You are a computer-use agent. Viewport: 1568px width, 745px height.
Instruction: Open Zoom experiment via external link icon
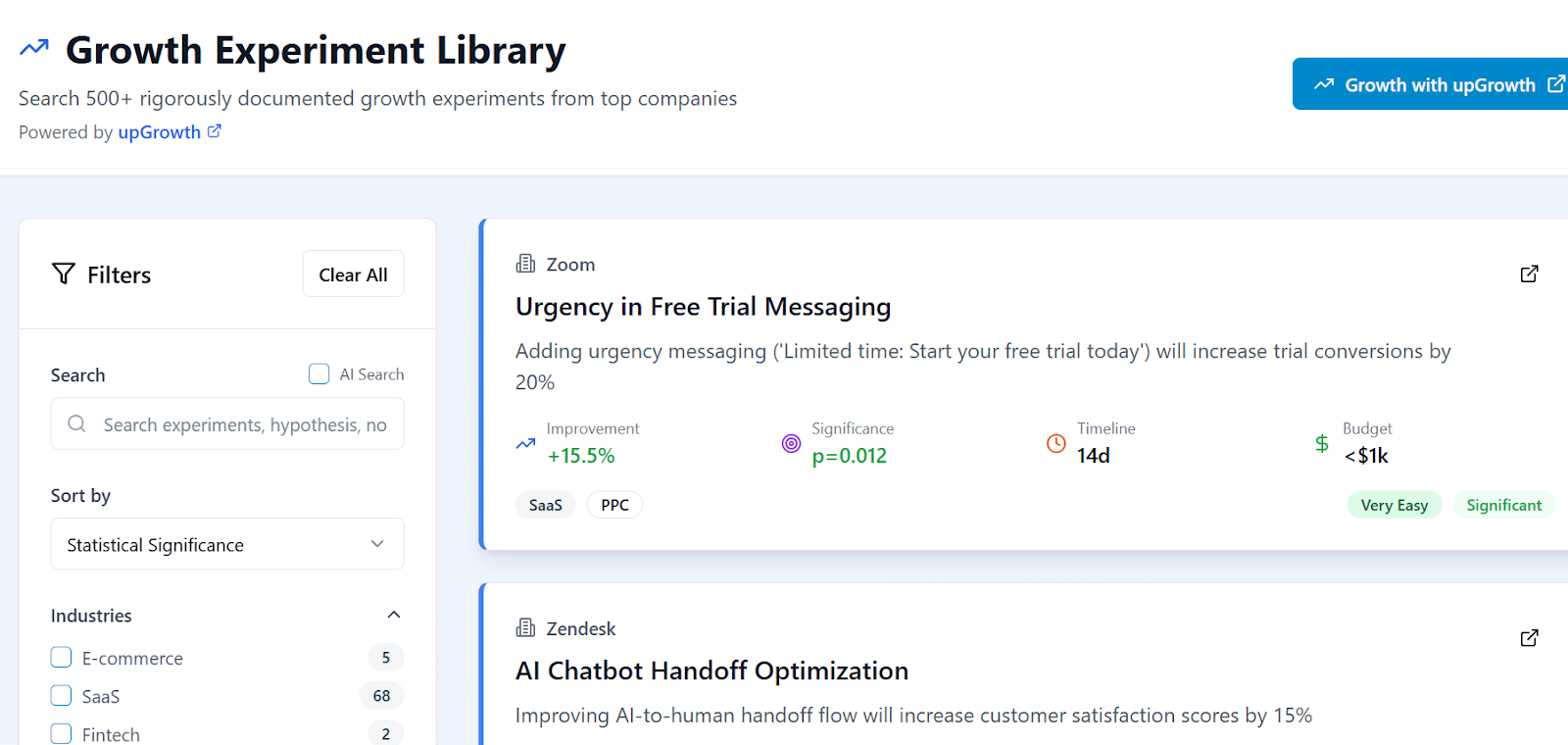pos(1529,274)
